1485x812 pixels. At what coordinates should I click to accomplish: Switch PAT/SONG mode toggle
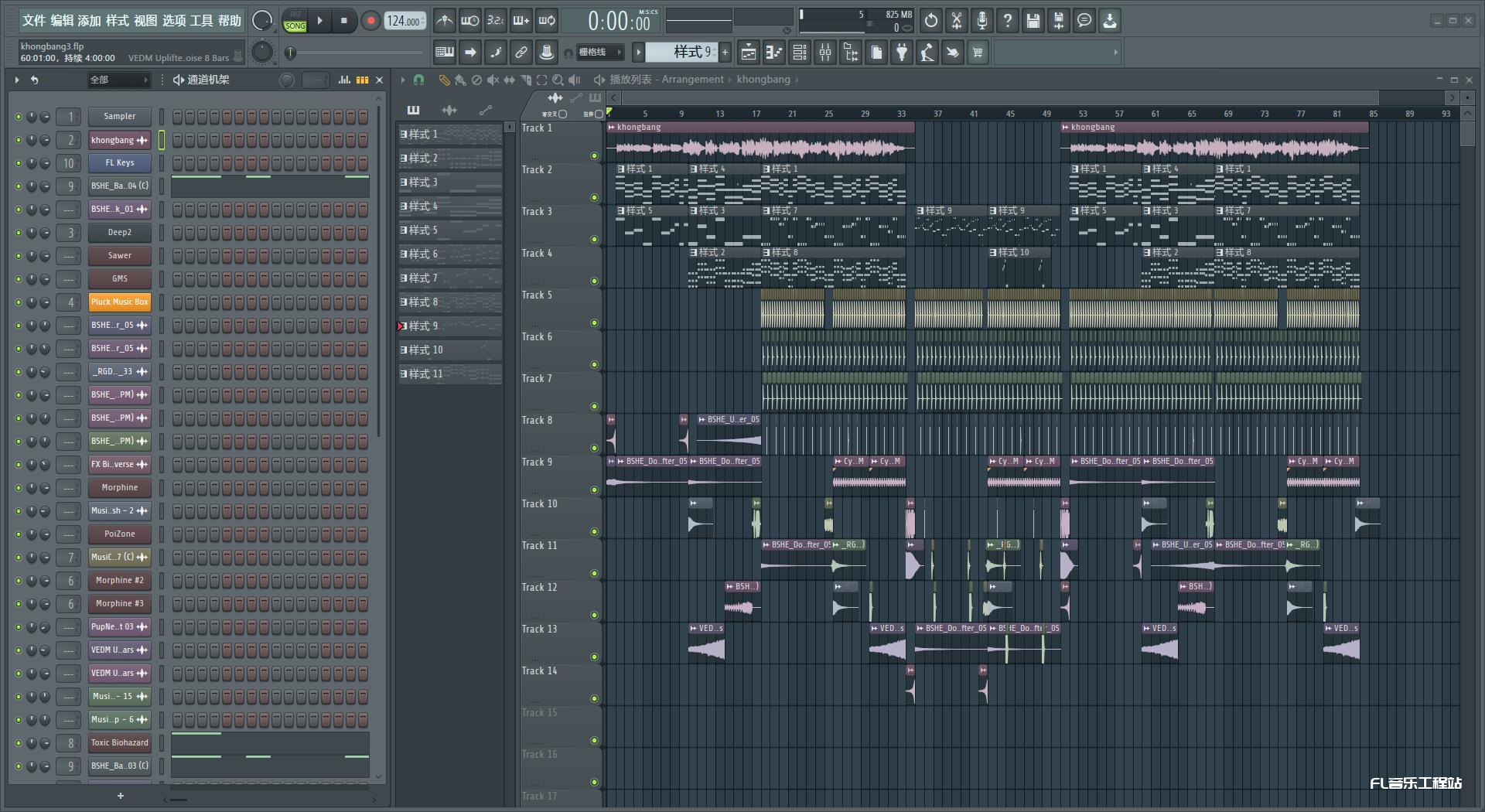295,21
